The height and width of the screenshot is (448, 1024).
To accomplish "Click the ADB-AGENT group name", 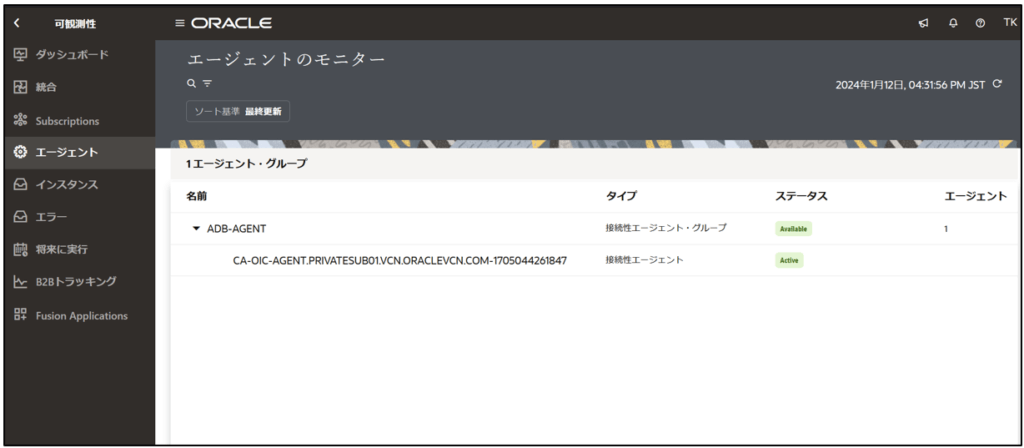I will [236, 229].
